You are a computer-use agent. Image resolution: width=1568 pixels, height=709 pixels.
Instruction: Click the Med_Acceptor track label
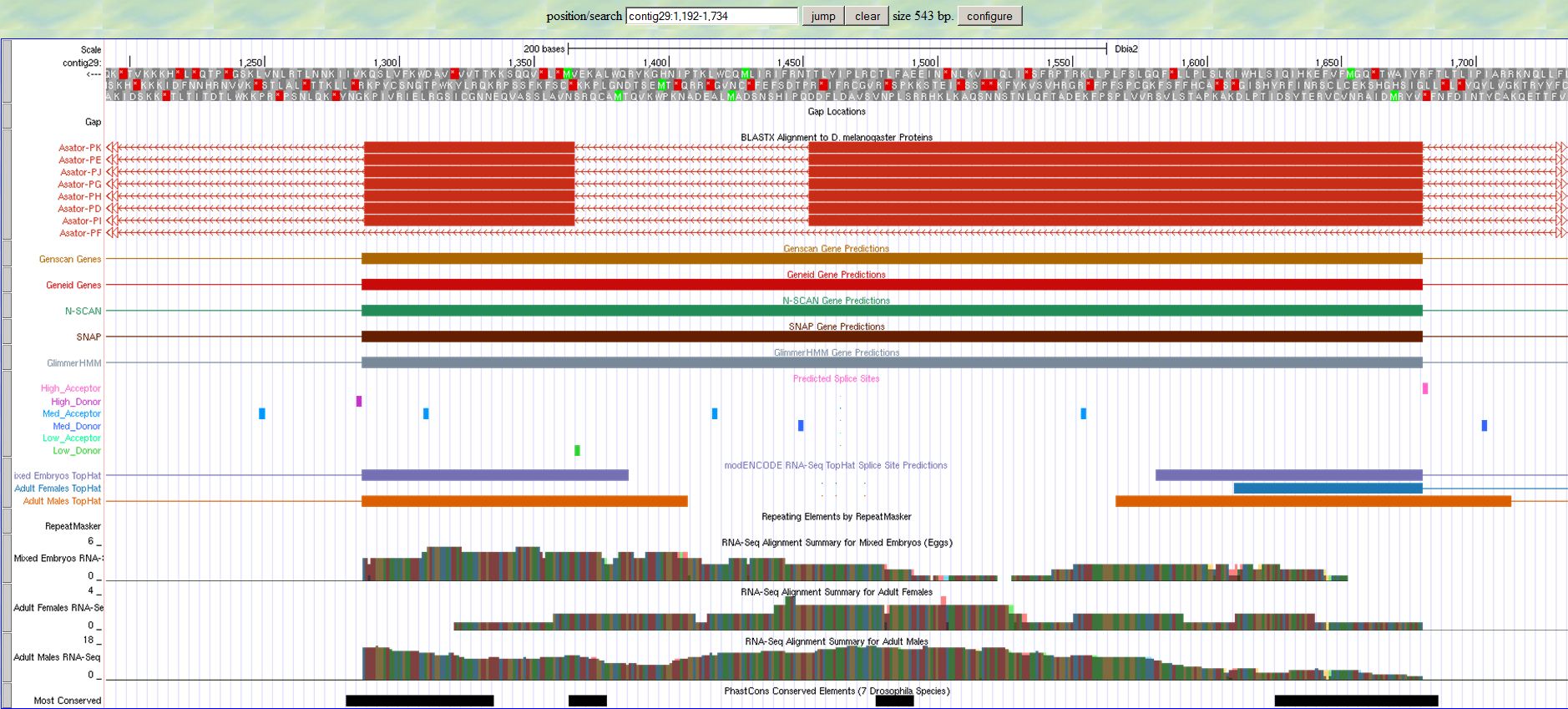(x=72, y=413)
